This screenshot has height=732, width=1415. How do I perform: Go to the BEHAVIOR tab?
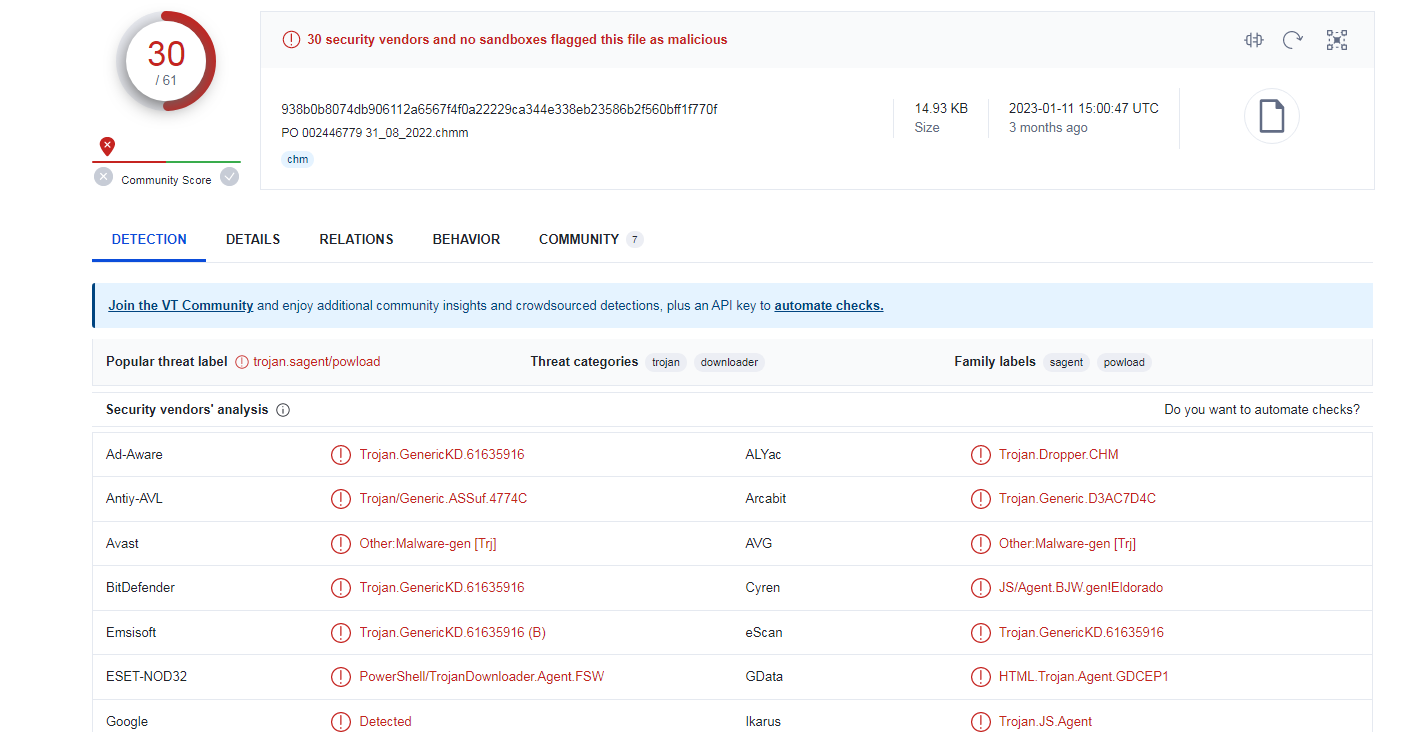(x=466, y=240)
